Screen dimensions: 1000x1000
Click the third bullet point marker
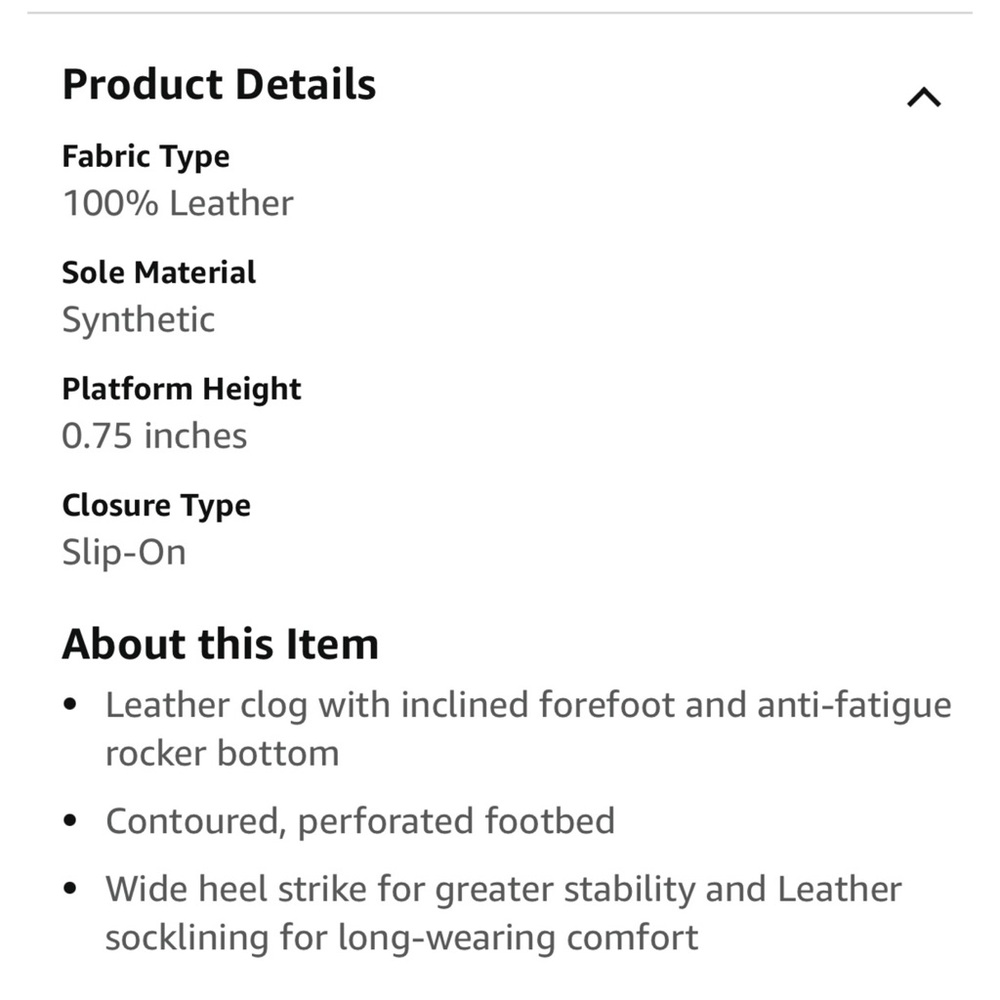(70, 888)
